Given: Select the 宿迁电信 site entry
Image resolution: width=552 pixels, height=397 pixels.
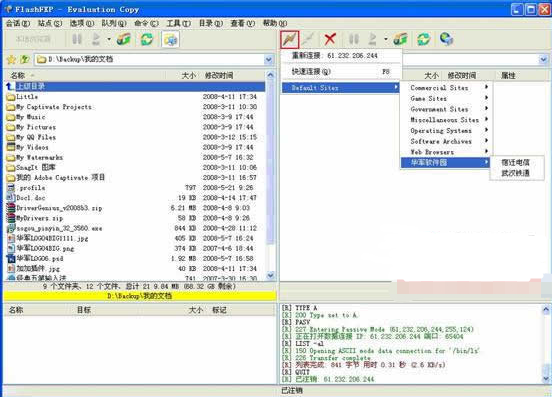Looking at the screenshot, I should tap(517, 162).
